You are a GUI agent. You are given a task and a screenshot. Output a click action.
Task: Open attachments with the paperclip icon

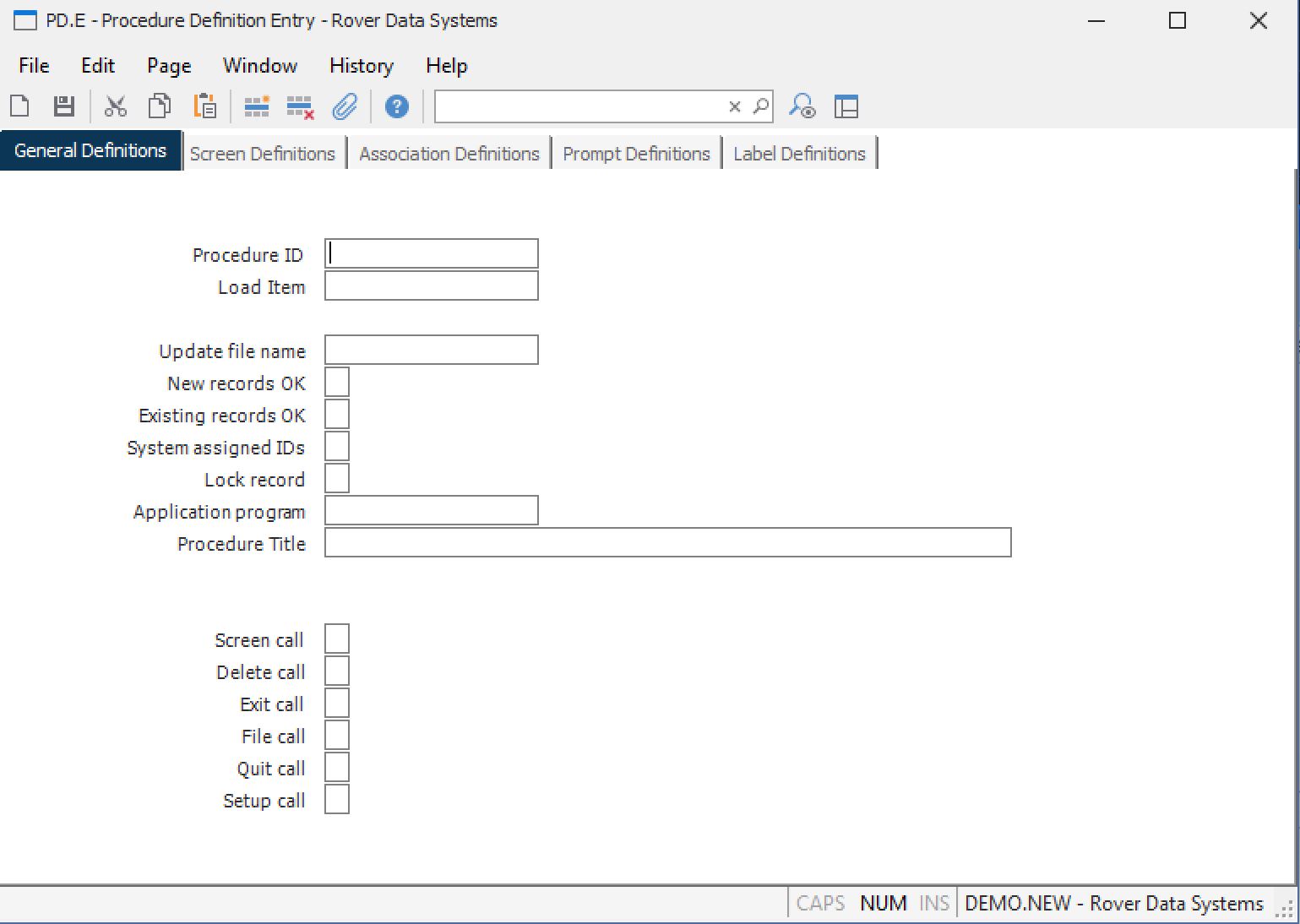[345, 106]
